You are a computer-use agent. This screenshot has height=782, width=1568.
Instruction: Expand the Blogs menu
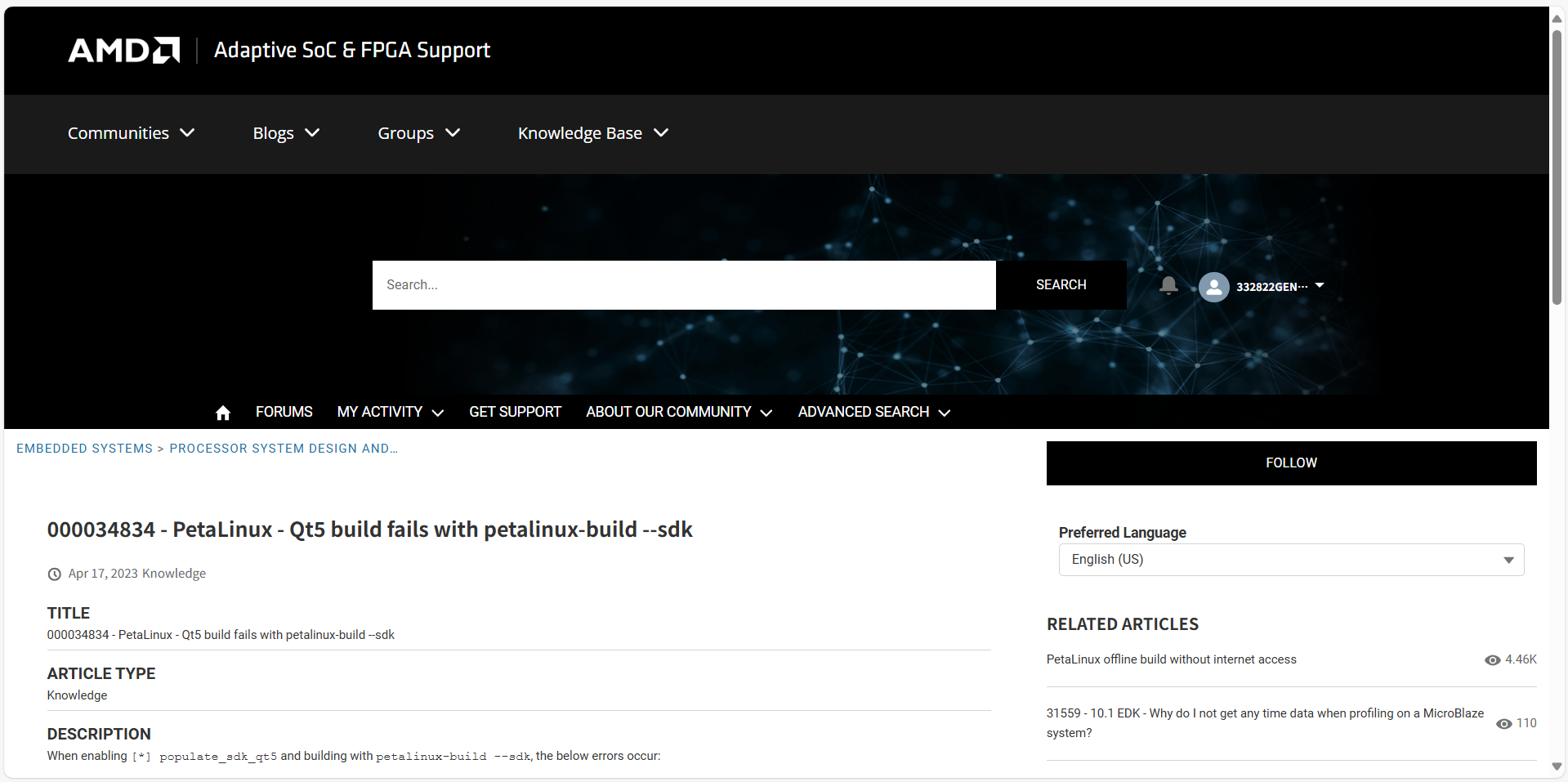click(x=286, y=133)
